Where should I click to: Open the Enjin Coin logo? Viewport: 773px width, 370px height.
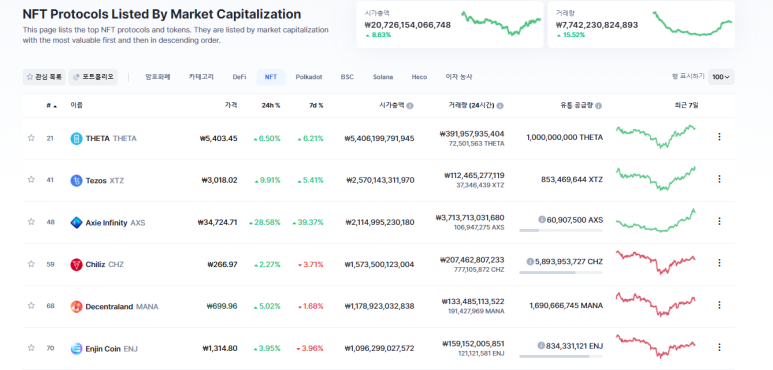(x=76, y=348)
